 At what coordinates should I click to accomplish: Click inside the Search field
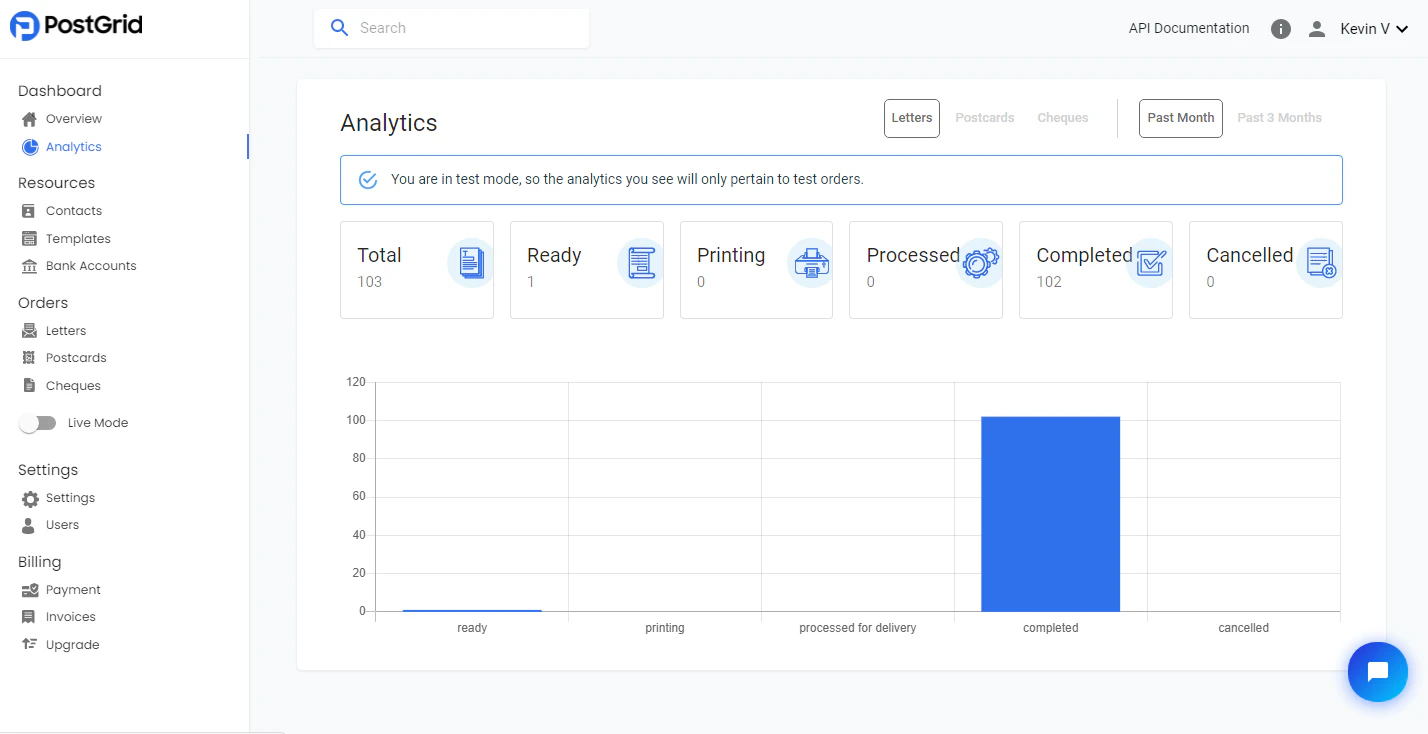(x=450, y=28)
